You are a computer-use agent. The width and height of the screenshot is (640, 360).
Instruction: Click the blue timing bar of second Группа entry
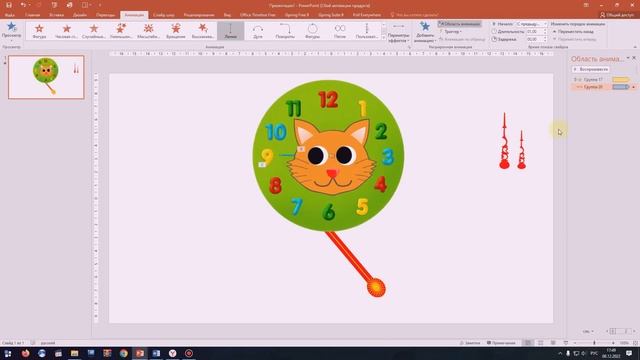(x=620, y=87)
